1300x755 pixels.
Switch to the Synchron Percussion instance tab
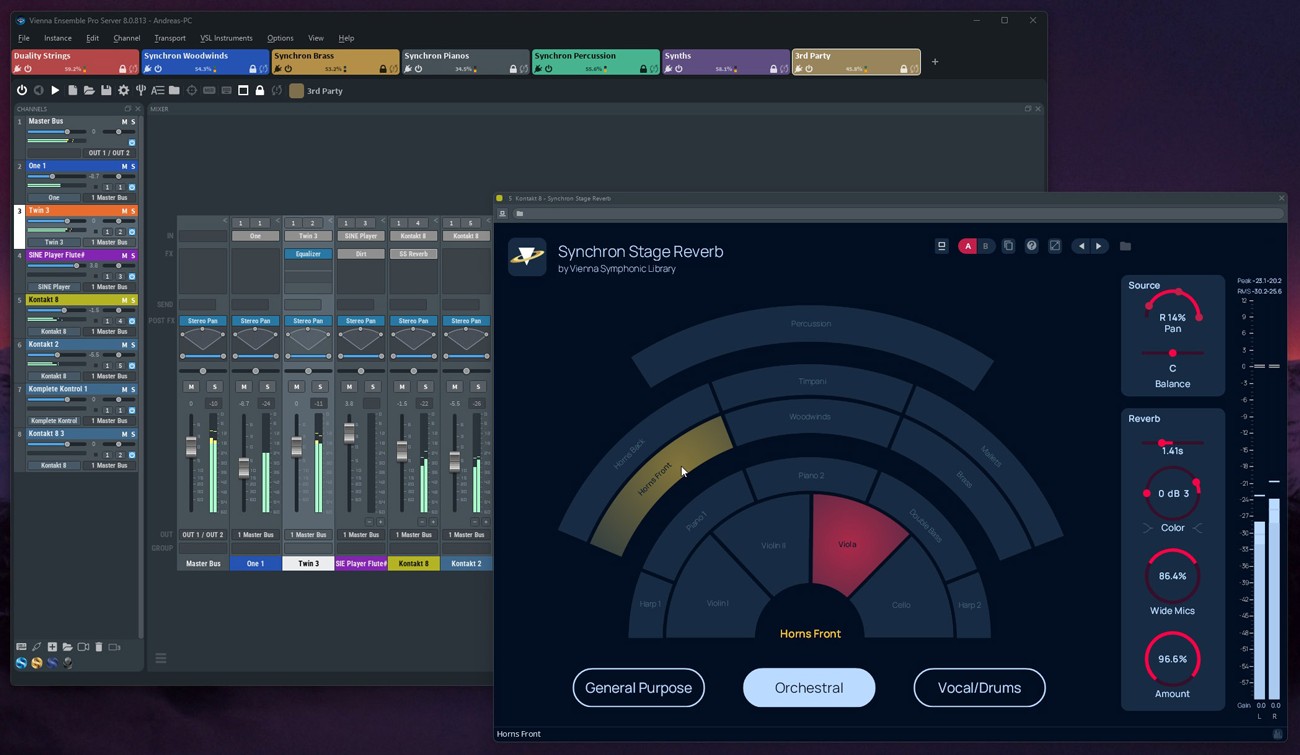coord(595,62)
